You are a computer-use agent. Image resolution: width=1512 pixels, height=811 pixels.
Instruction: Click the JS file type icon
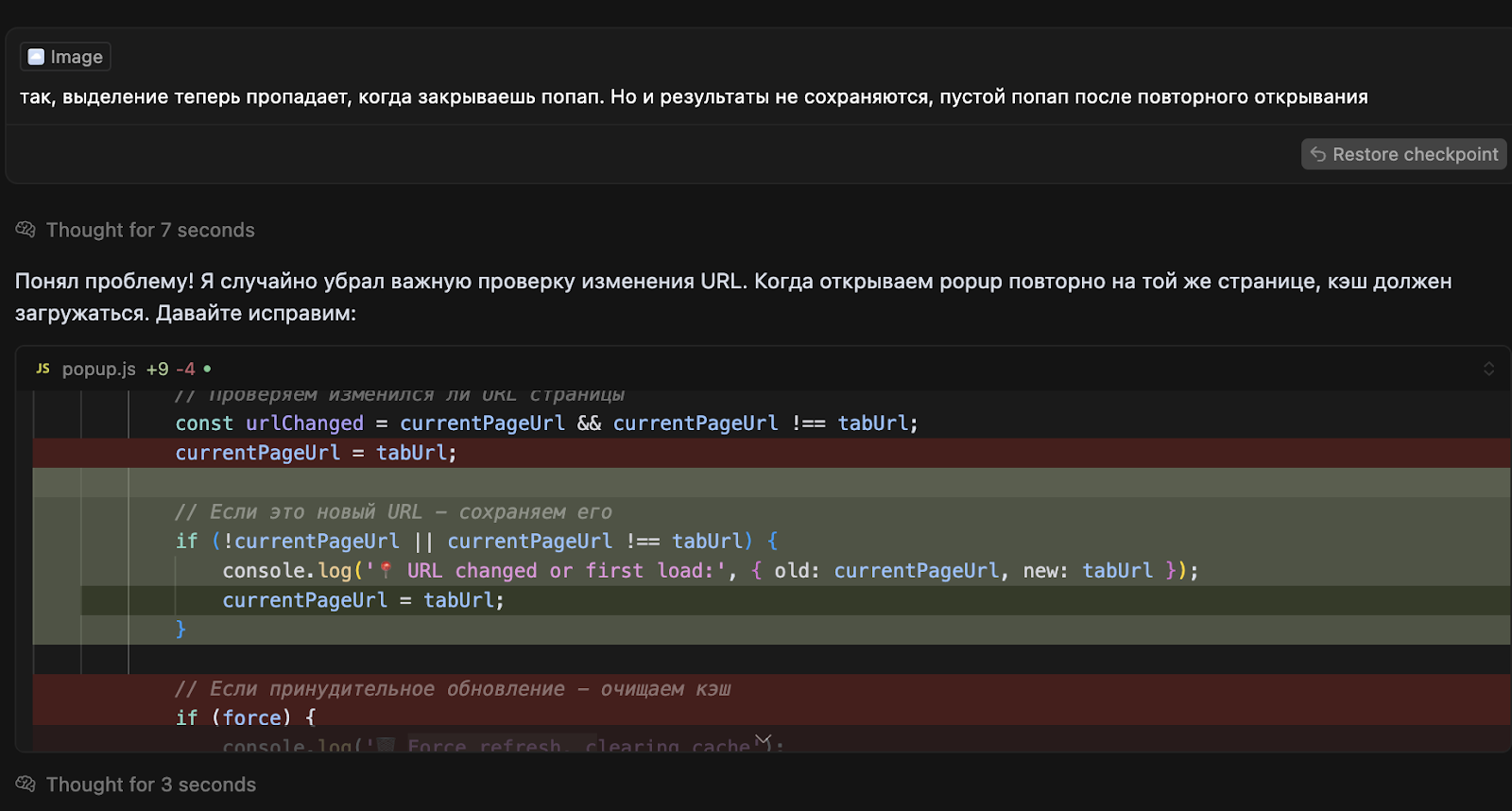coord(43,369)
